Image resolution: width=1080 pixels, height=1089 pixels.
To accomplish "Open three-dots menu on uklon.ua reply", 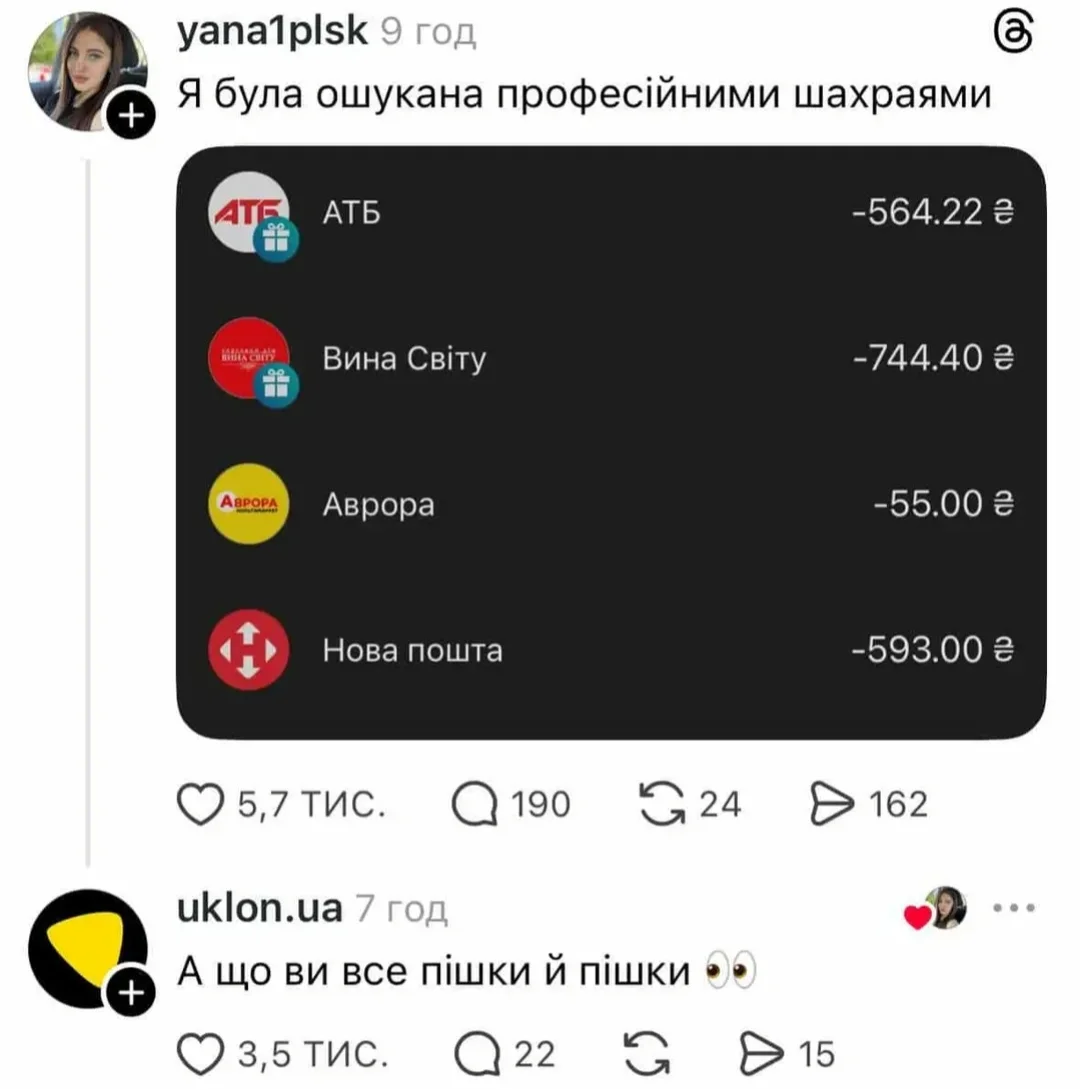I will (1014, 908).
